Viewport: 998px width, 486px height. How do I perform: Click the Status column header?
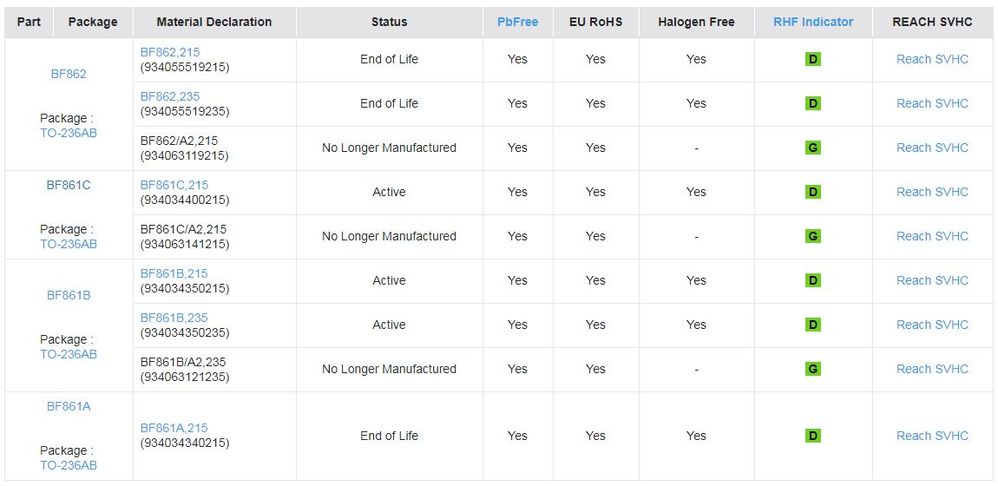point(389,22)
